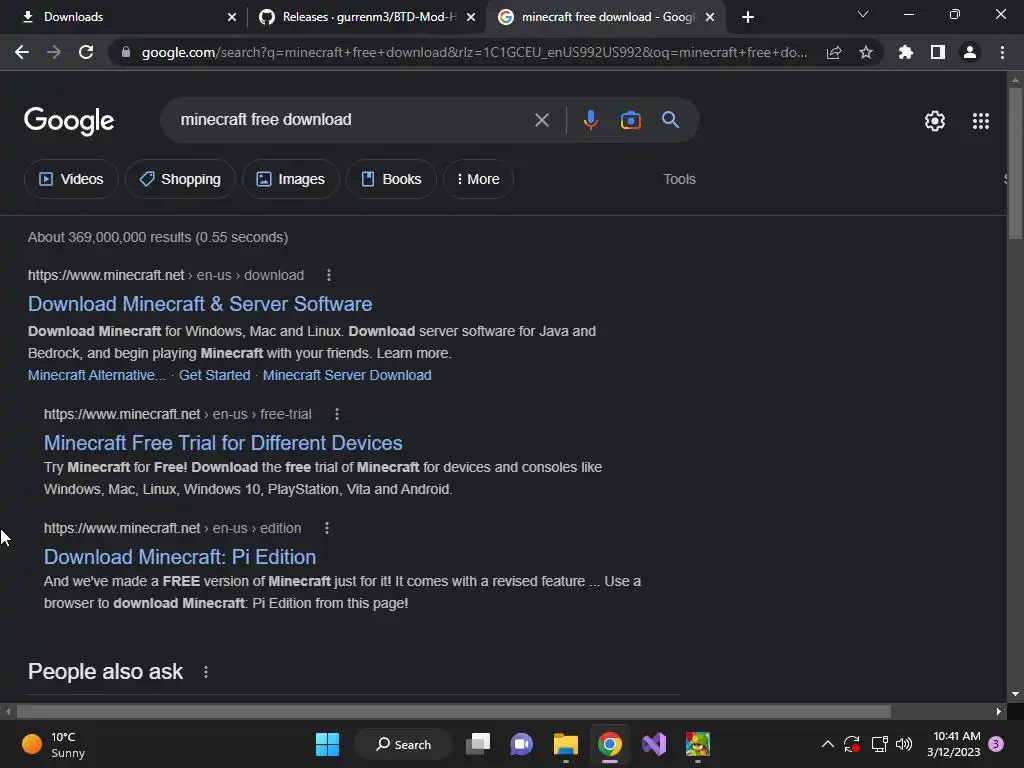Click the right arrow of horizontal scrollbar
This screenshot has height=768, width=1024.
pyautogui.click(x=999, y=711)
